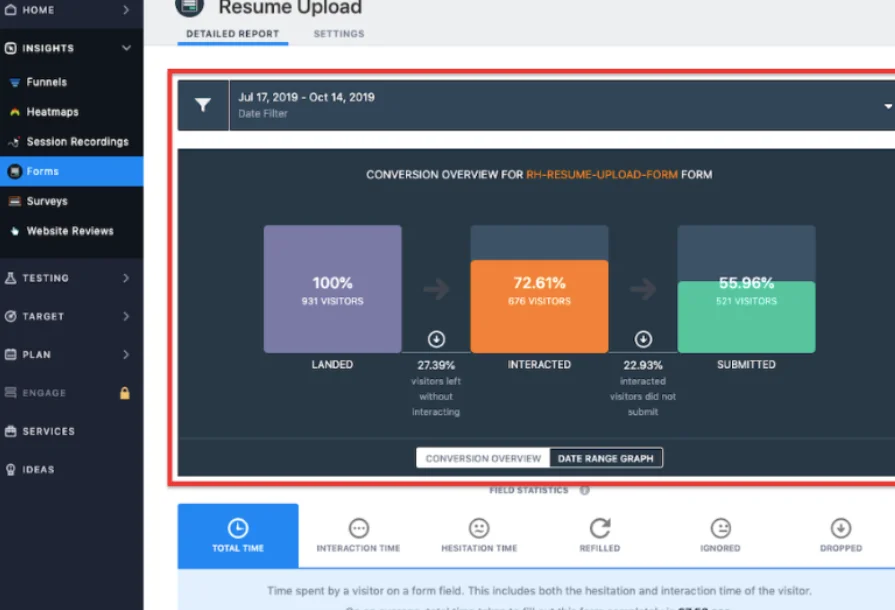Click the Services briefcase icon

(10, 431)
